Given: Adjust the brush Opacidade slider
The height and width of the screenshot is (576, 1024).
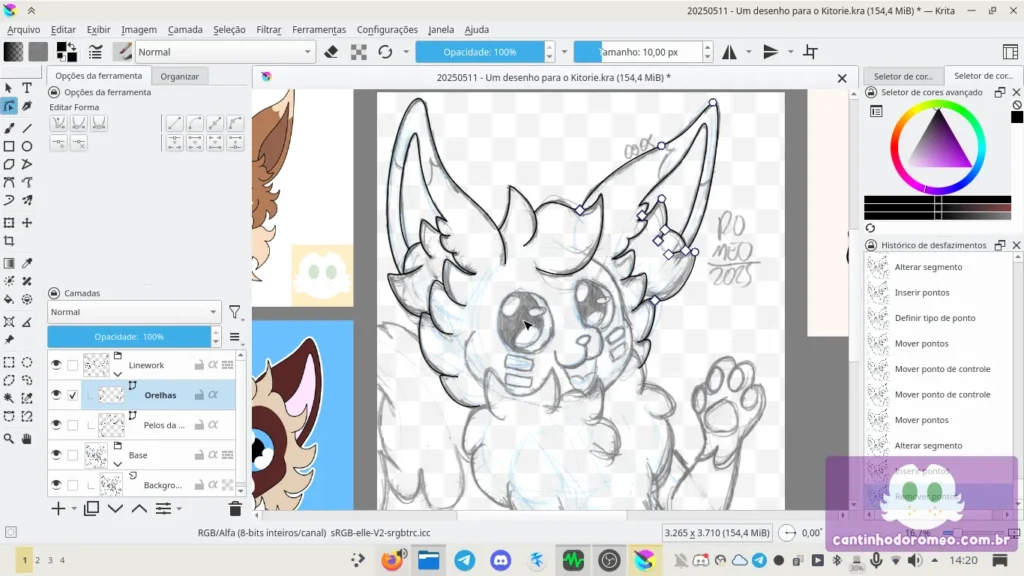Looking at the screenshot, I should pyautogui.click(x=480, y=52).
